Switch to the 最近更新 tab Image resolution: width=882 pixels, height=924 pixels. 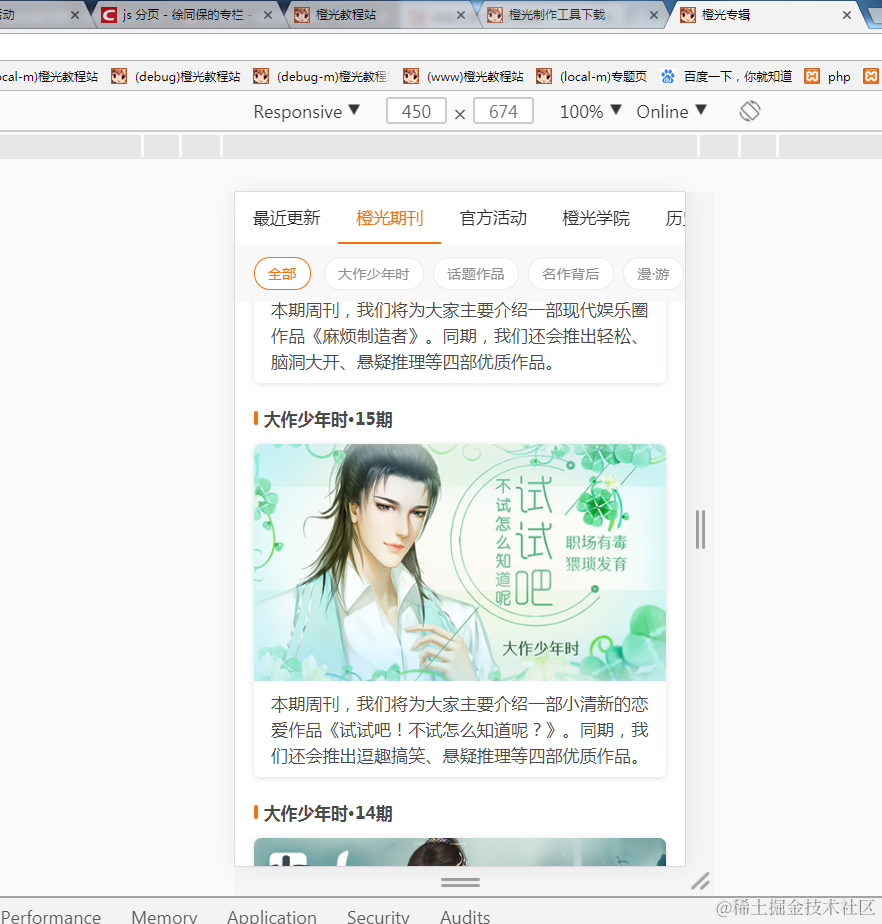point(286,218)
